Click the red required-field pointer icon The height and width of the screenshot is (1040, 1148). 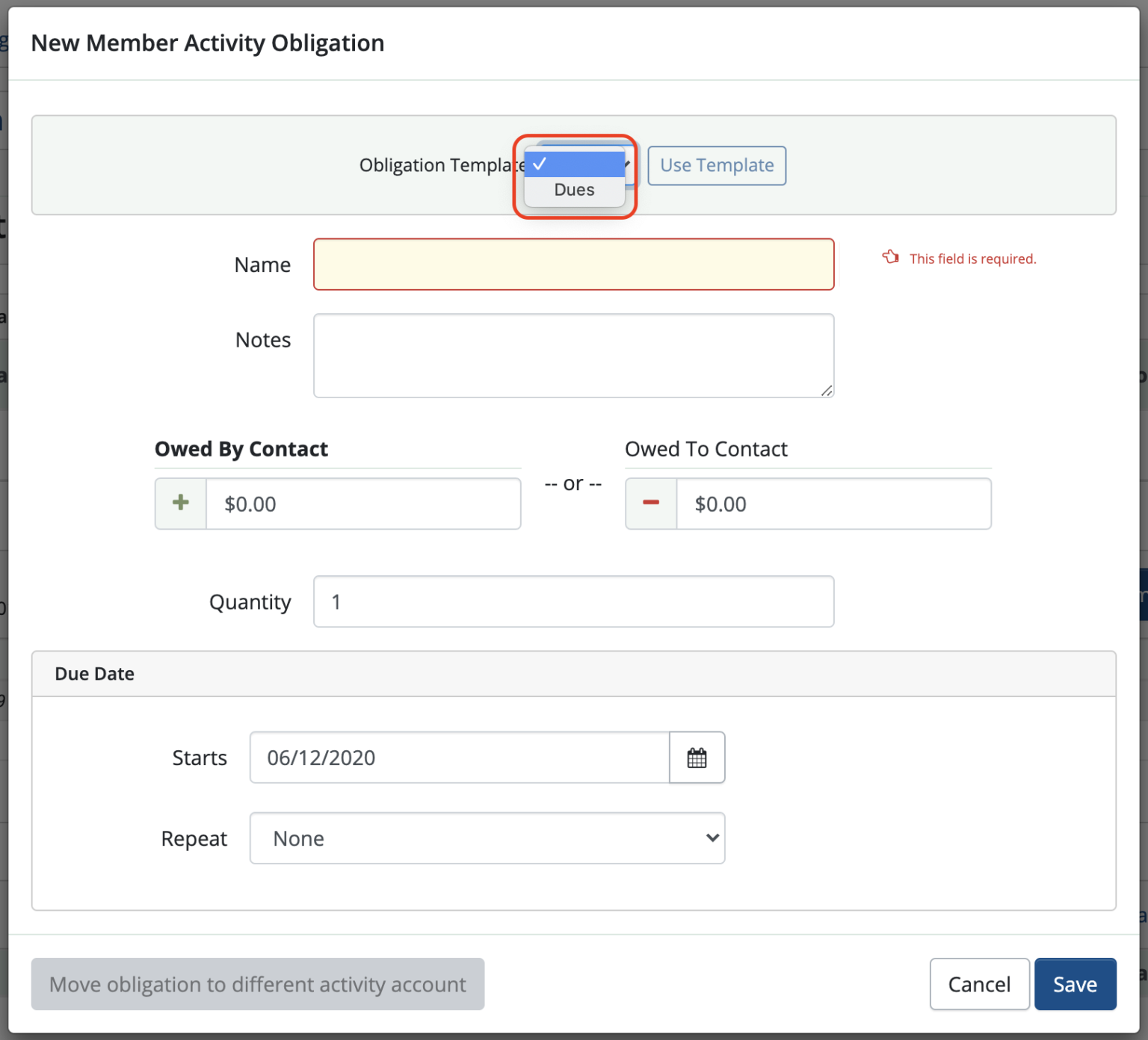tap(890, 257)
